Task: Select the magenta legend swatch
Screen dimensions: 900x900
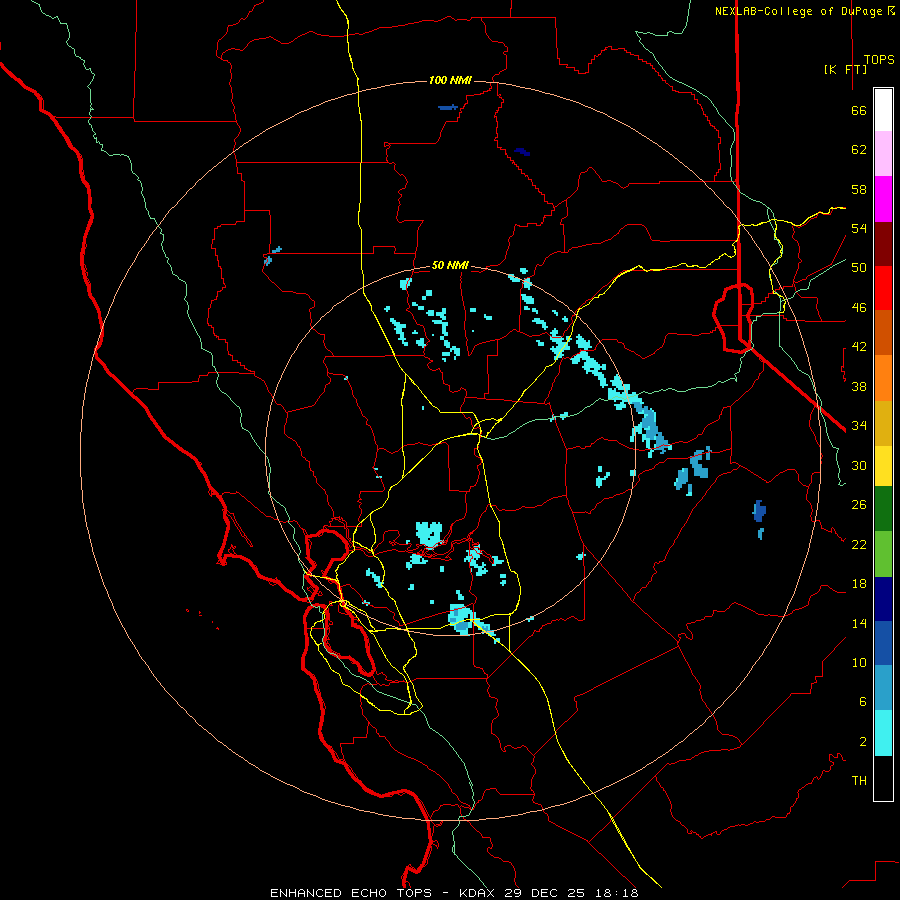Action: 883,199
